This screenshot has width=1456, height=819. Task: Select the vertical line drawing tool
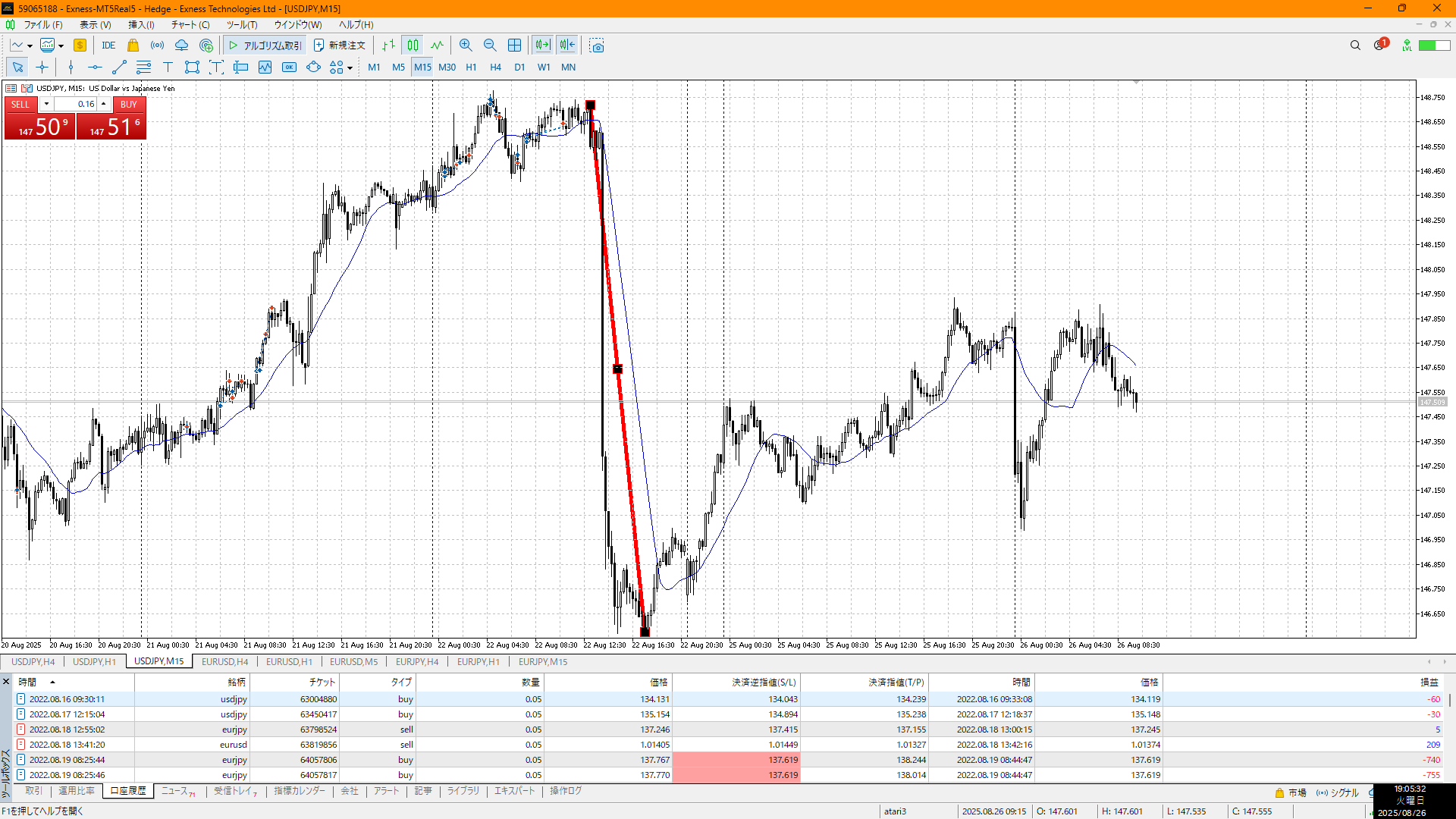click(71, 67)
